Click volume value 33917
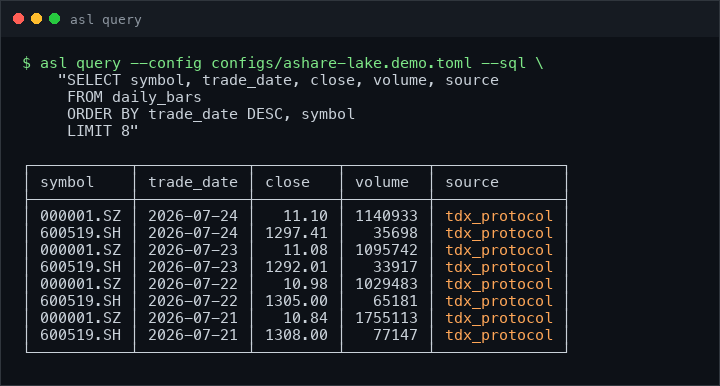 point(395,267)
